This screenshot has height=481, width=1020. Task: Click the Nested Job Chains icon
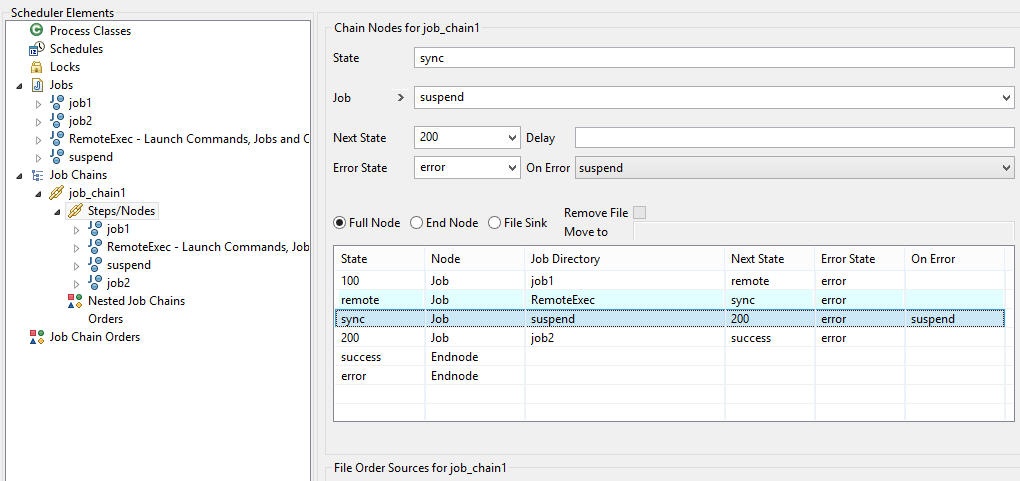coord(75,301)
